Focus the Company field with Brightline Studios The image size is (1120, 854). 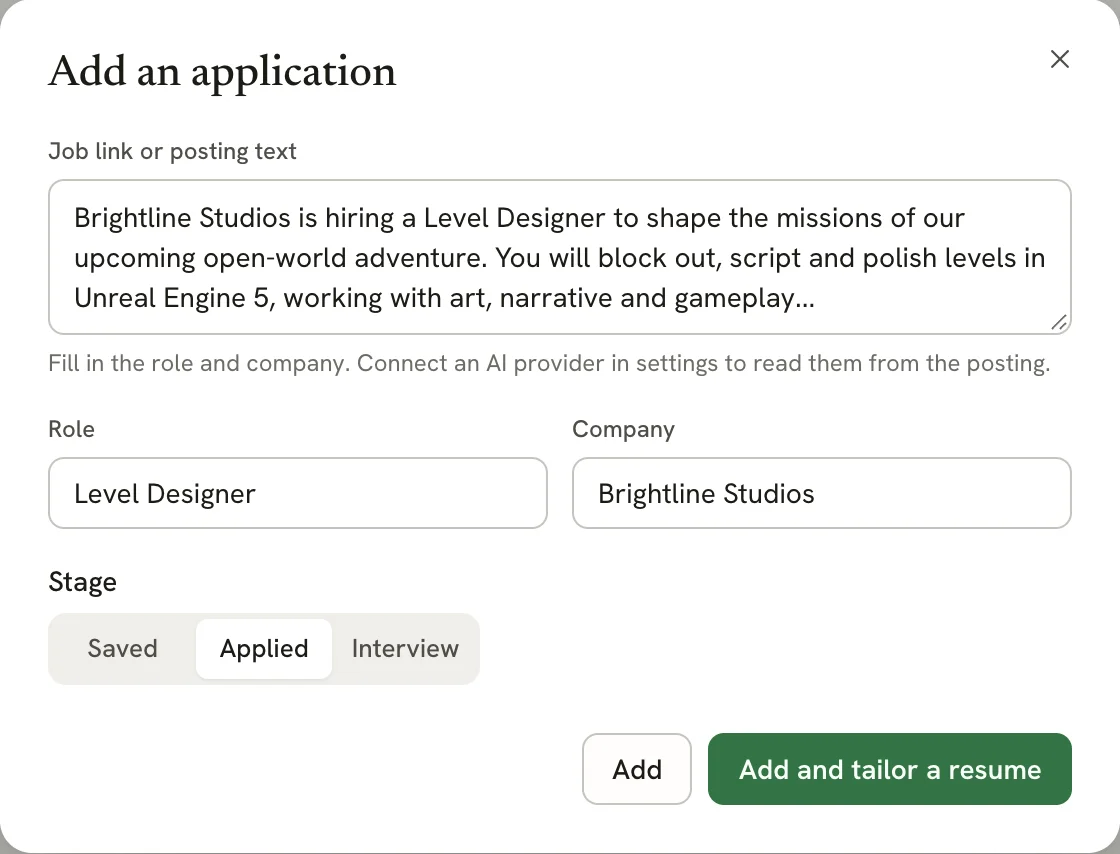pyautogui.click(x=821, y=493)
